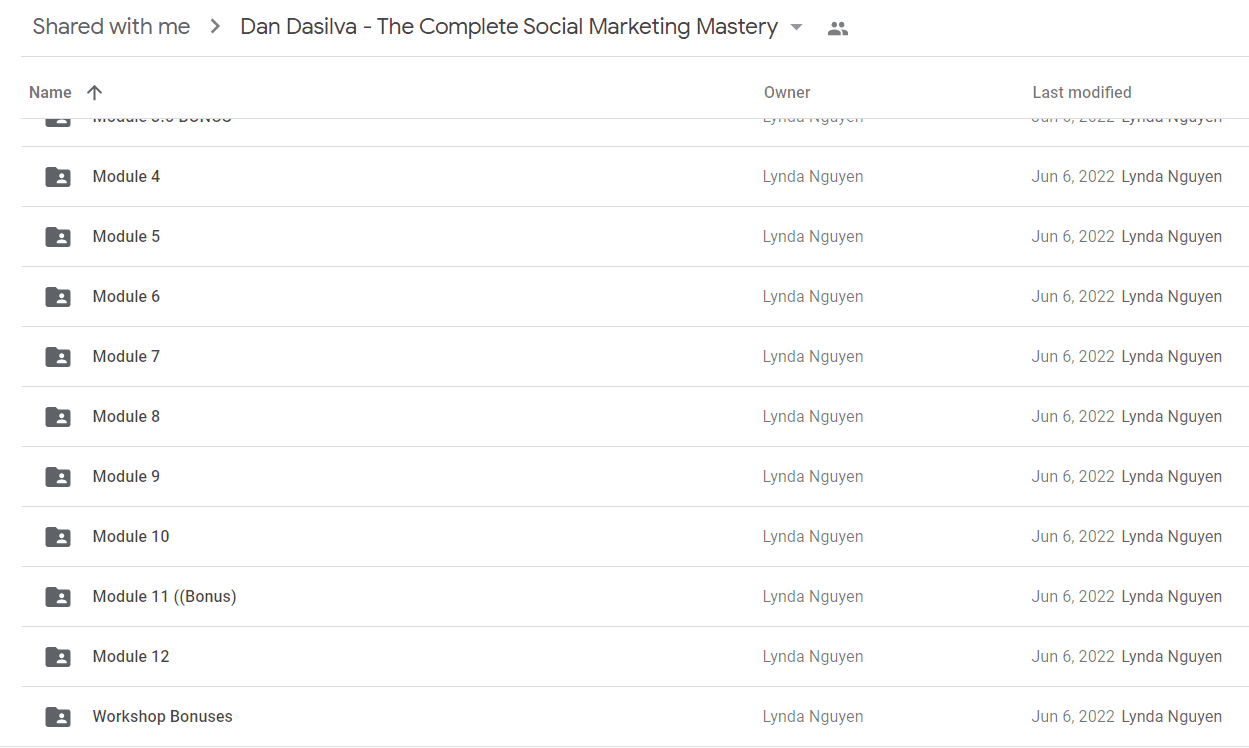Select the Module 4 folder name
Viewport: 1249px width, 748px height.
click(x=126, y=176)
